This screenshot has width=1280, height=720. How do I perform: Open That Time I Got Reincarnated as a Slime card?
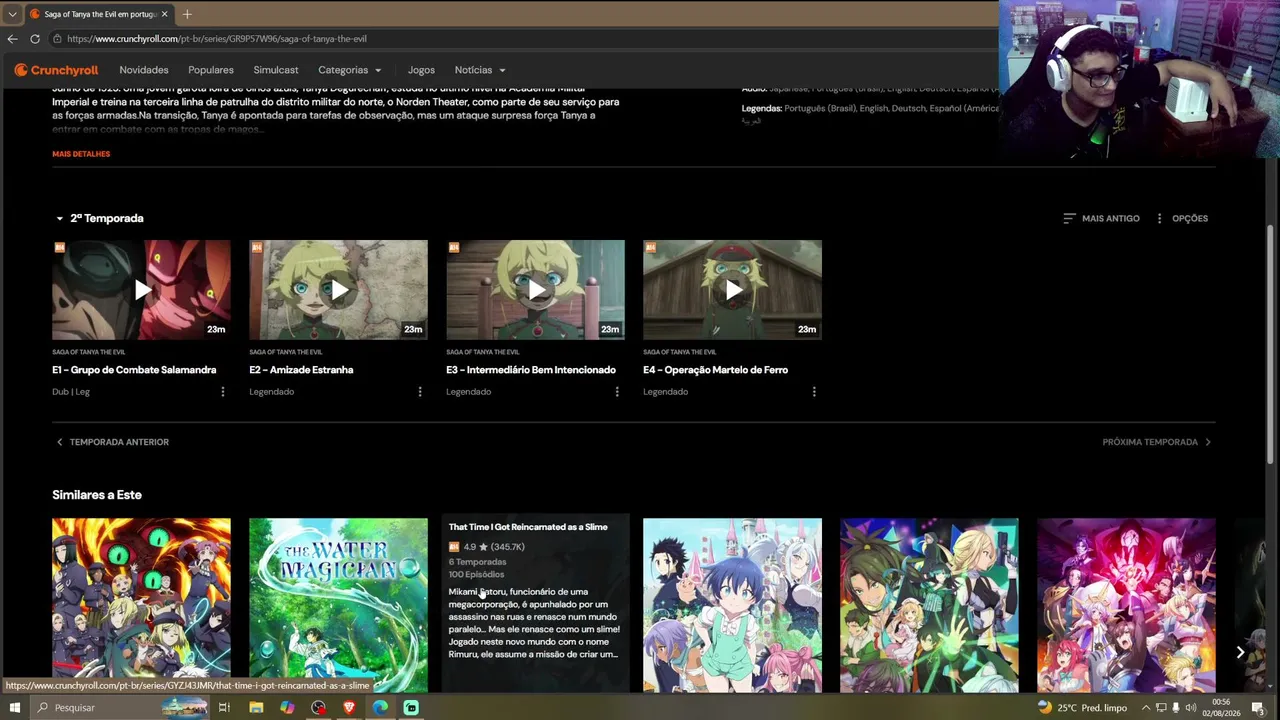[x=535, y=605]
